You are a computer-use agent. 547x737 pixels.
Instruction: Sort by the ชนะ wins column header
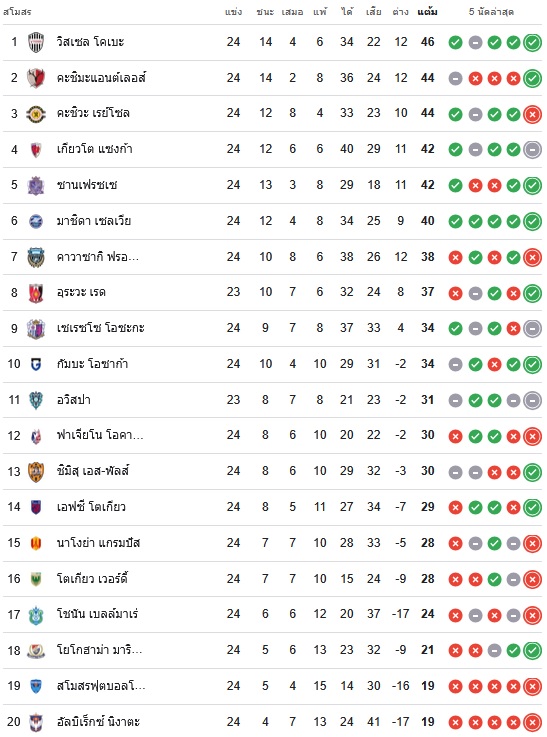coord(265,12)
